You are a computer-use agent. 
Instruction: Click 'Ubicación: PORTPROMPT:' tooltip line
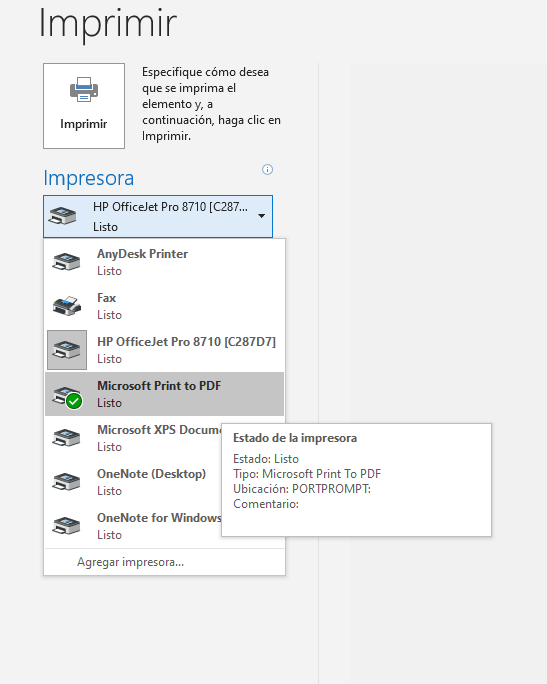(302, 489)
